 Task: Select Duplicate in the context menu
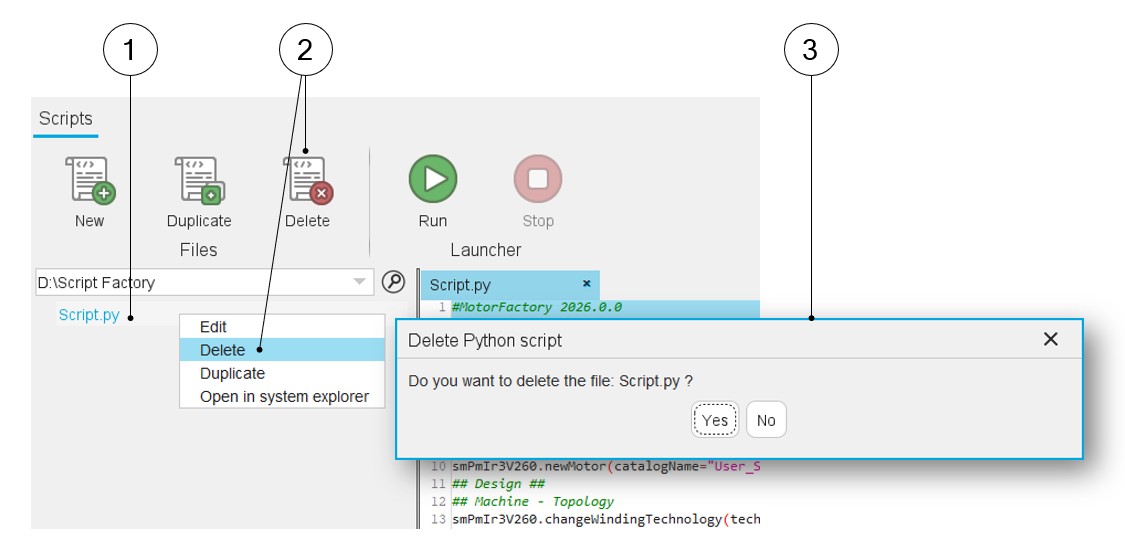pyautogui.click(x=232, y=373)
